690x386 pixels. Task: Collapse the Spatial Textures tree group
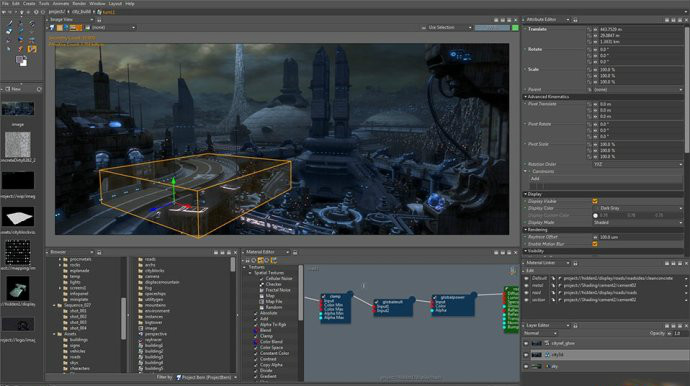coord(250,273)
